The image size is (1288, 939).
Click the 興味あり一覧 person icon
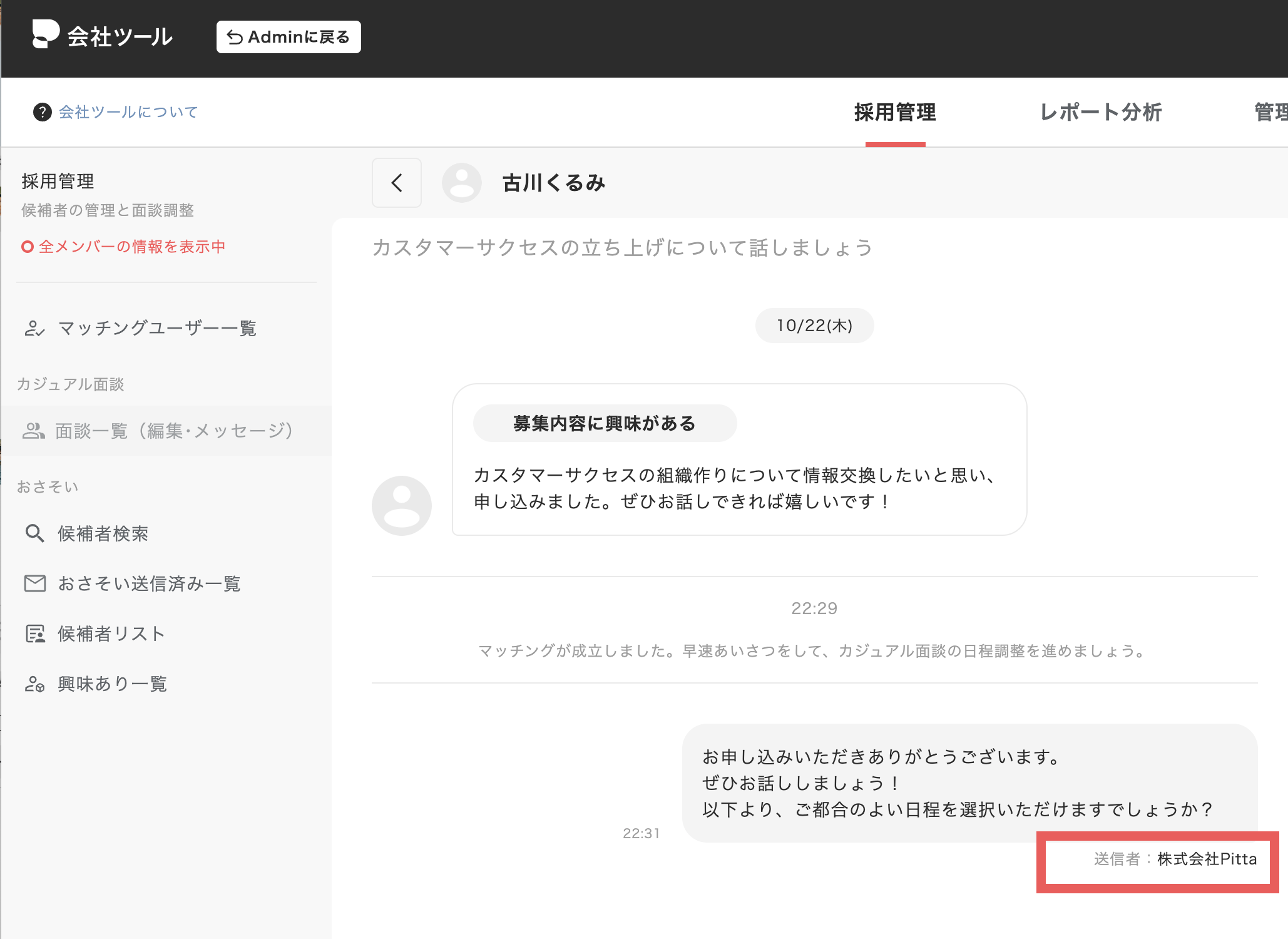coord(34,684)
